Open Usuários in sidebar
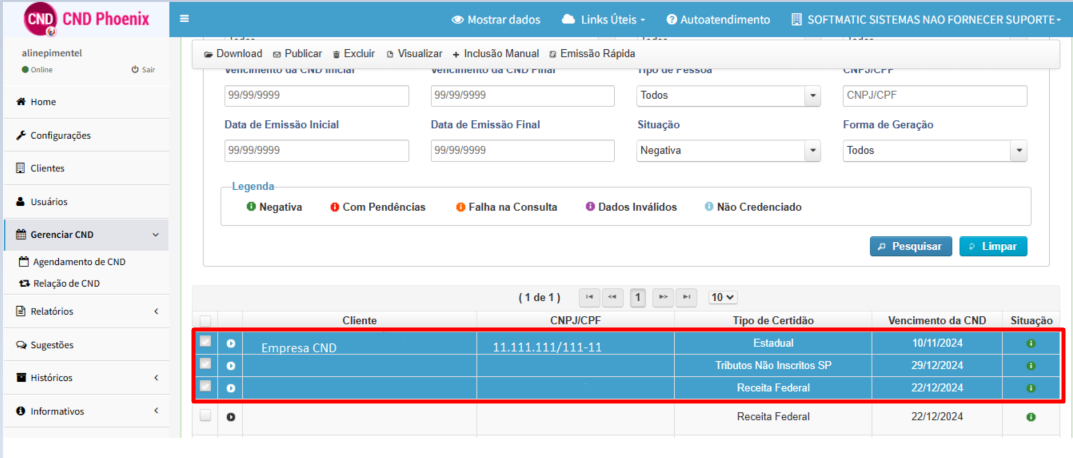This screenshot has height=458, width=1073. (86, 202)
